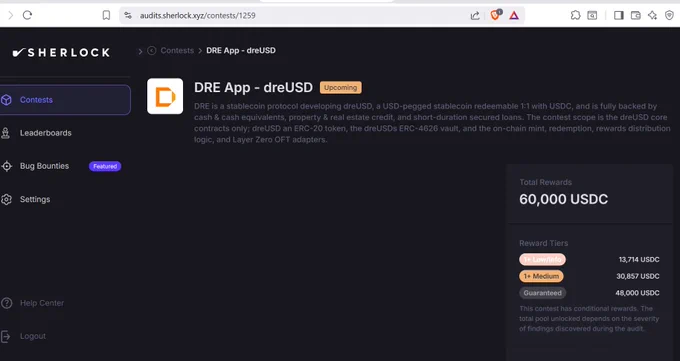Click the address bar URL audits.sherlock.xyz/contests/1259
680x361 pixels.
[197, 16]
